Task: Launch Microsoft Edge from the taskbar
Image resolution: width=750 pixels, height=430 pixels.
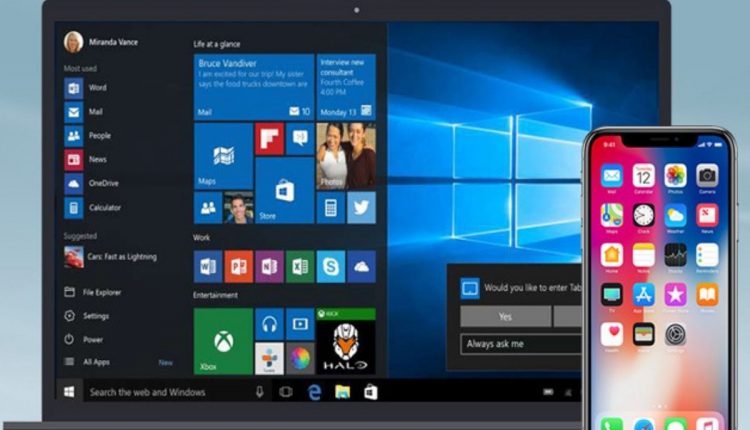Action: 314,392
